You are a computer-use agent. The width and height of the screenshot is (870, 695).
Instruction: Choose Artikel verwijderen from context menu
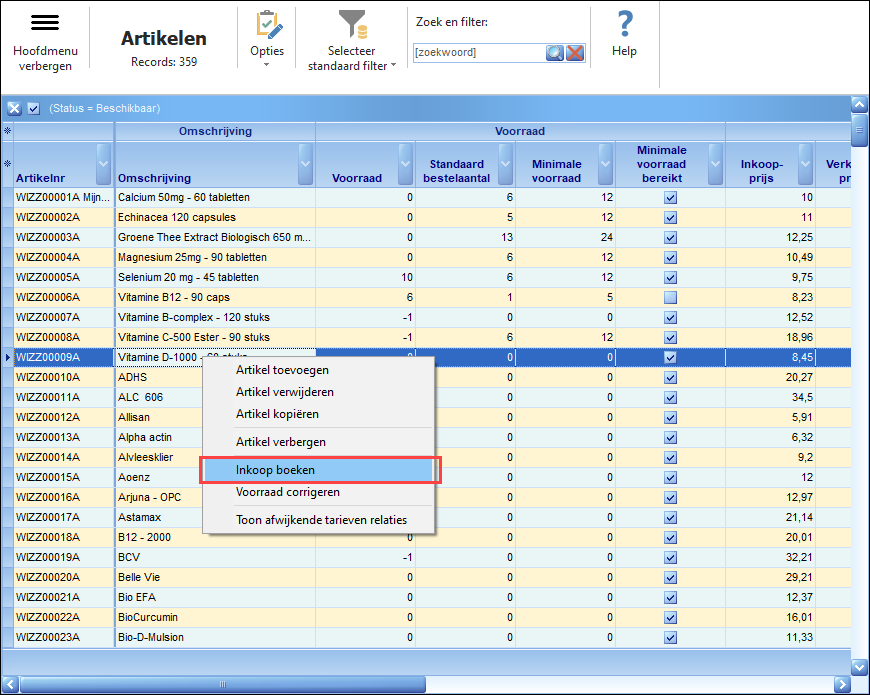[318, 392]
